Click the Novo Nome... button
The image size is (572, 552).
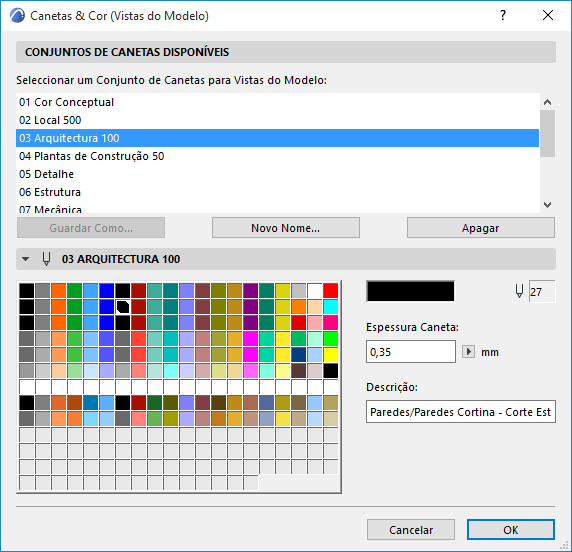point(286,228)
